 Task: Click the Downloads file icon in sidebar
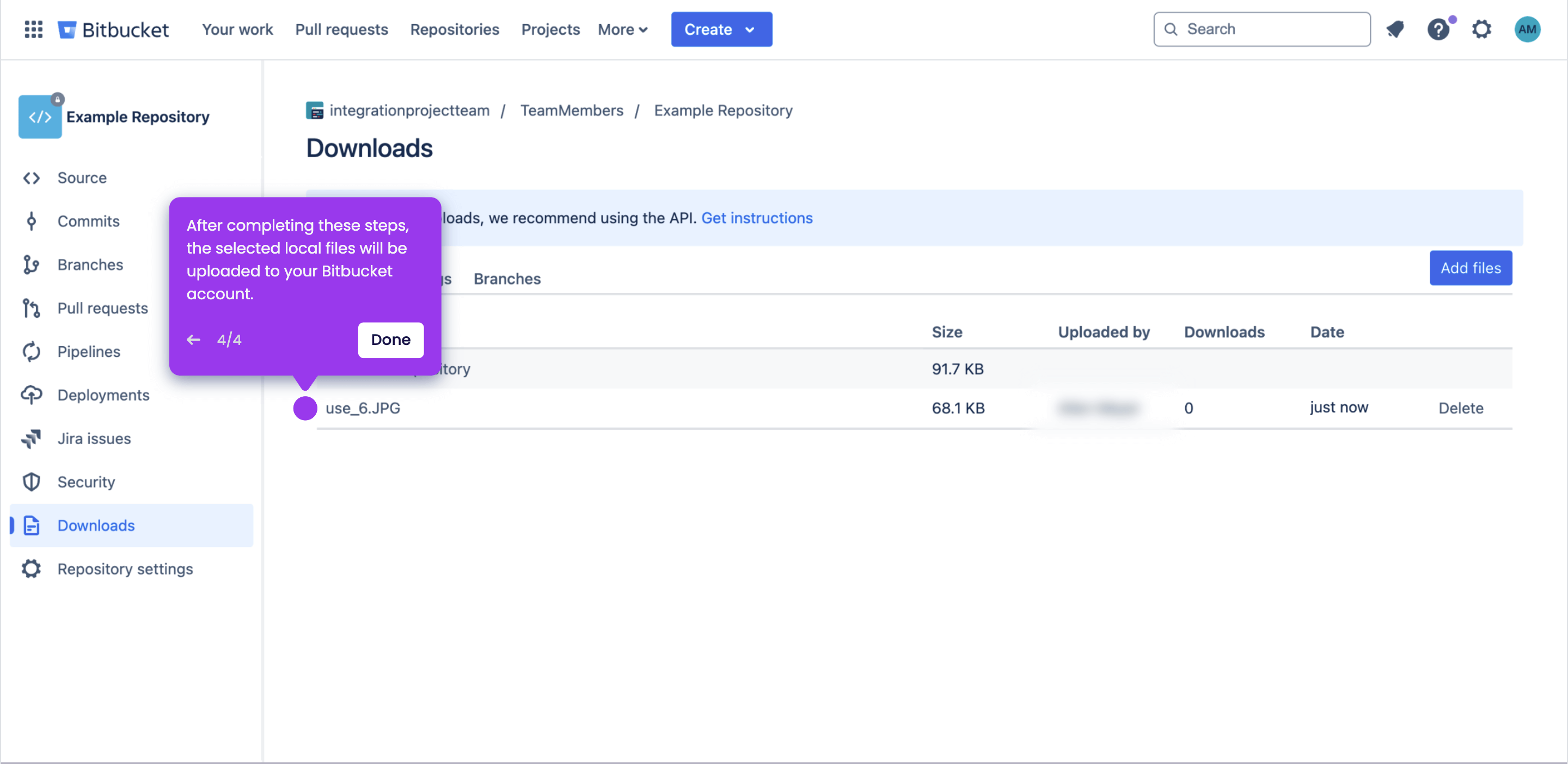pos(31,526)
